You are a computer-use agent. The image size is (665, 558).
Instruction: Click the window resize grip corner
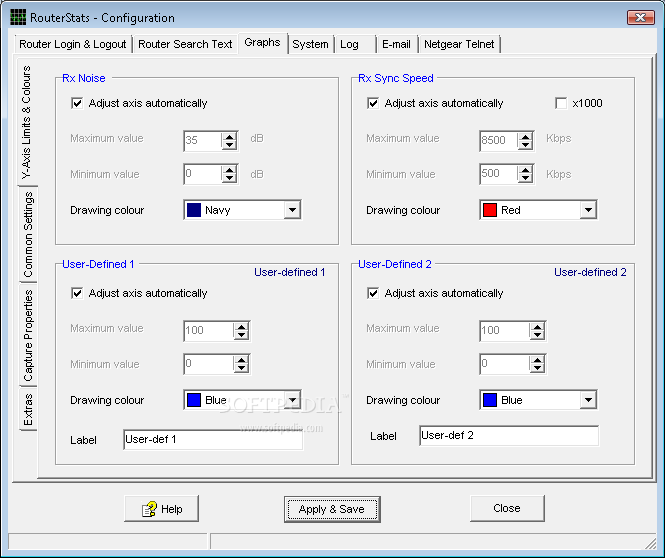point(651,543)
